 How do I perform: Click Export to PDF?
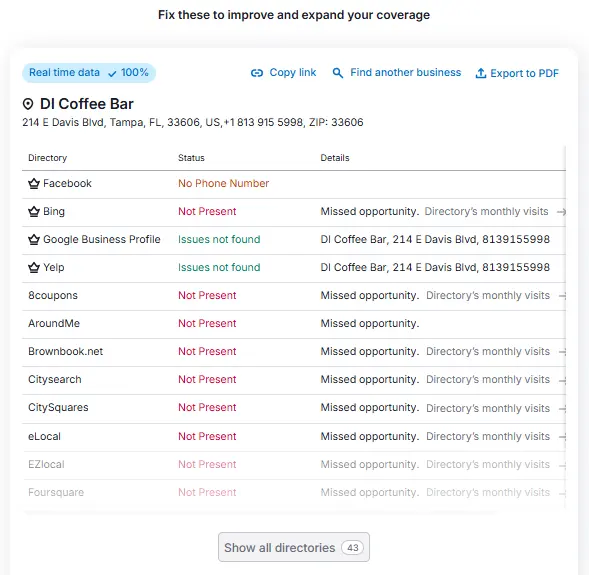click(x=517, y=73)
